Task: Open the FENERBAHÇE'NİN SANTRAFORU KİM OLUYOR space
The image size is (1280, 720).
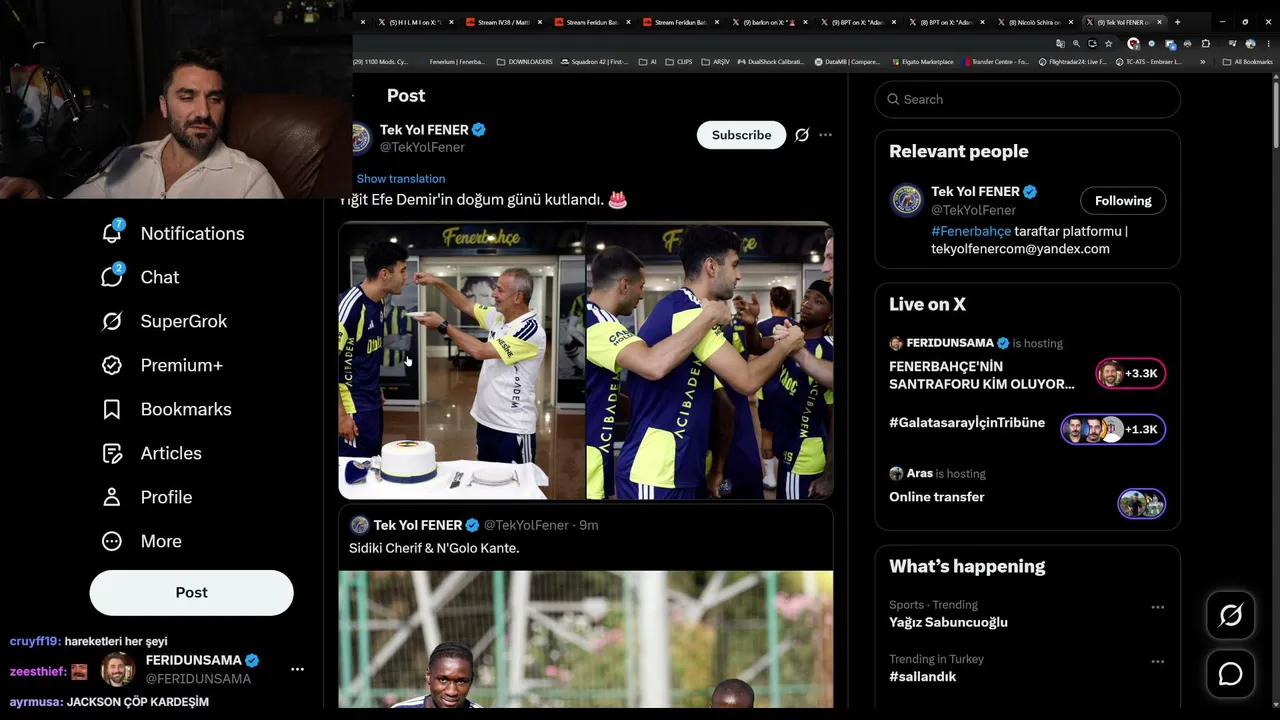Action: 982,375
